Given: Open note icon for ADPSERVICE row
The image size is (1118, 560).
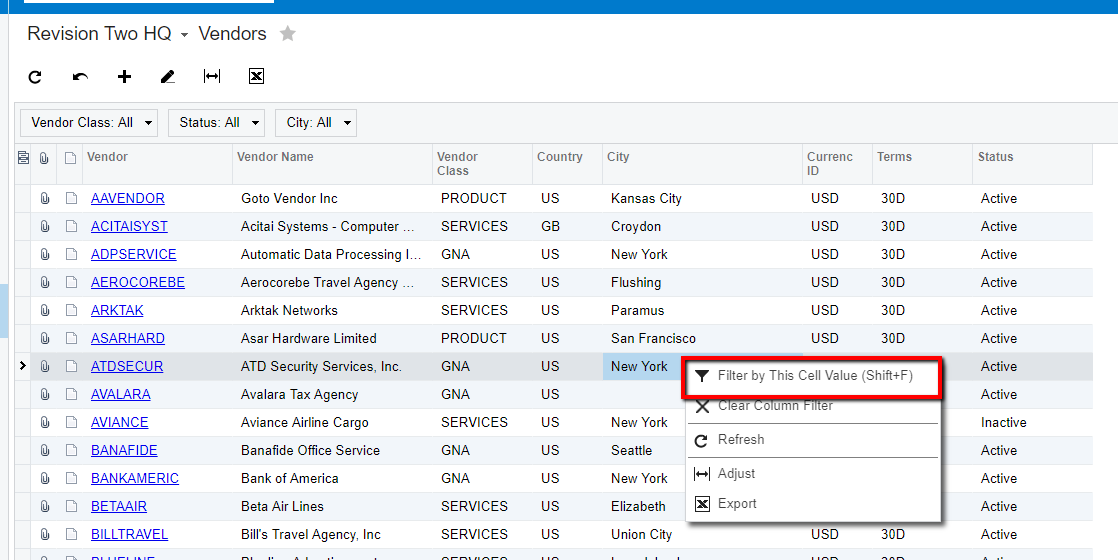Looking at the screenshot, I should click(x=71, y=255).
